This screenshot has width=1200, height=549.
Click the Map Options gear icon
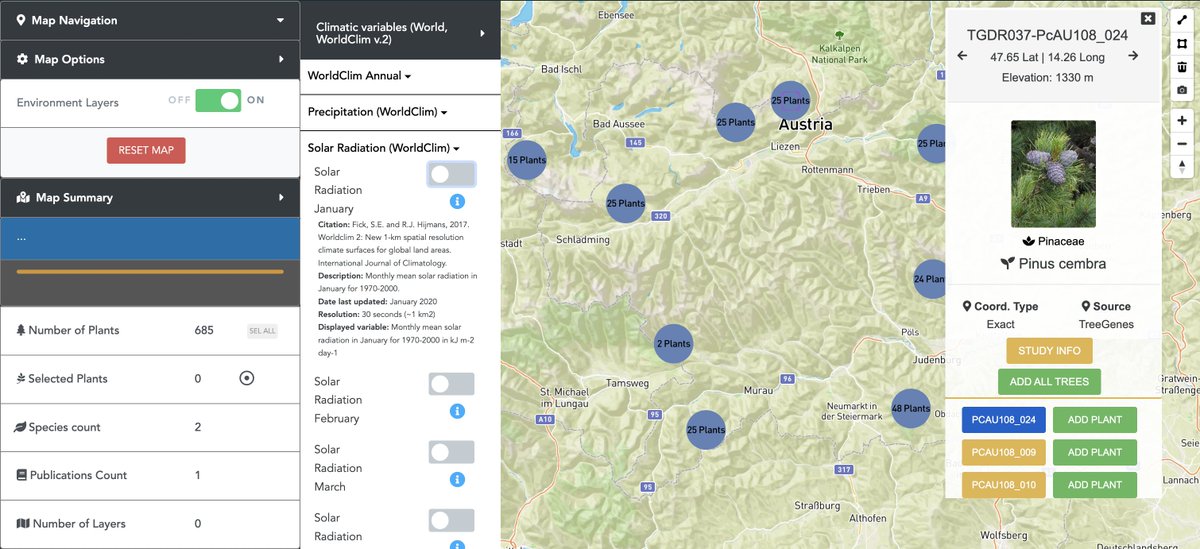(x=22, y=59)
